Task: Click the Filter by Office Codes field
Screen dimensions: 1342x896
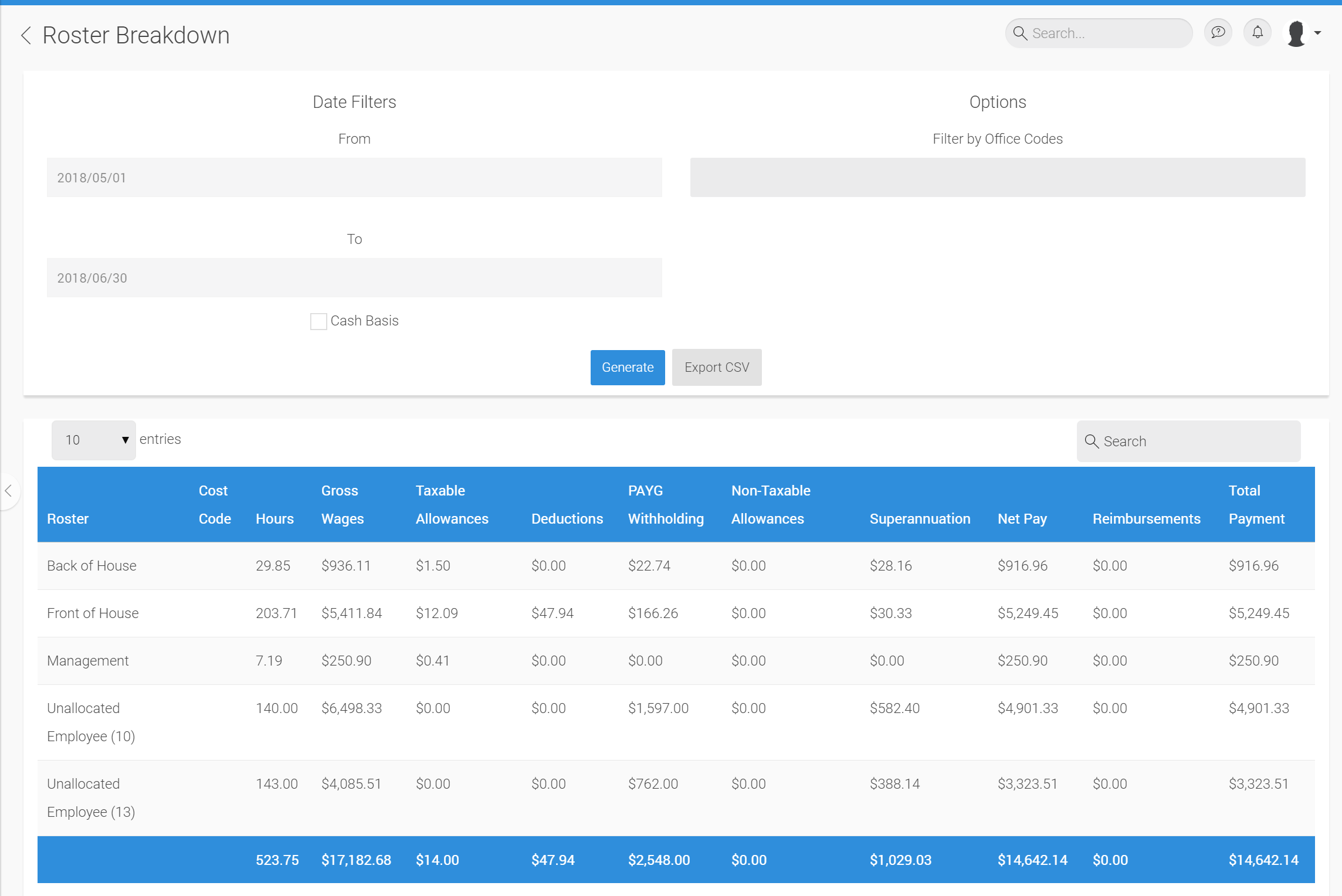Action: tap(997, 177)
